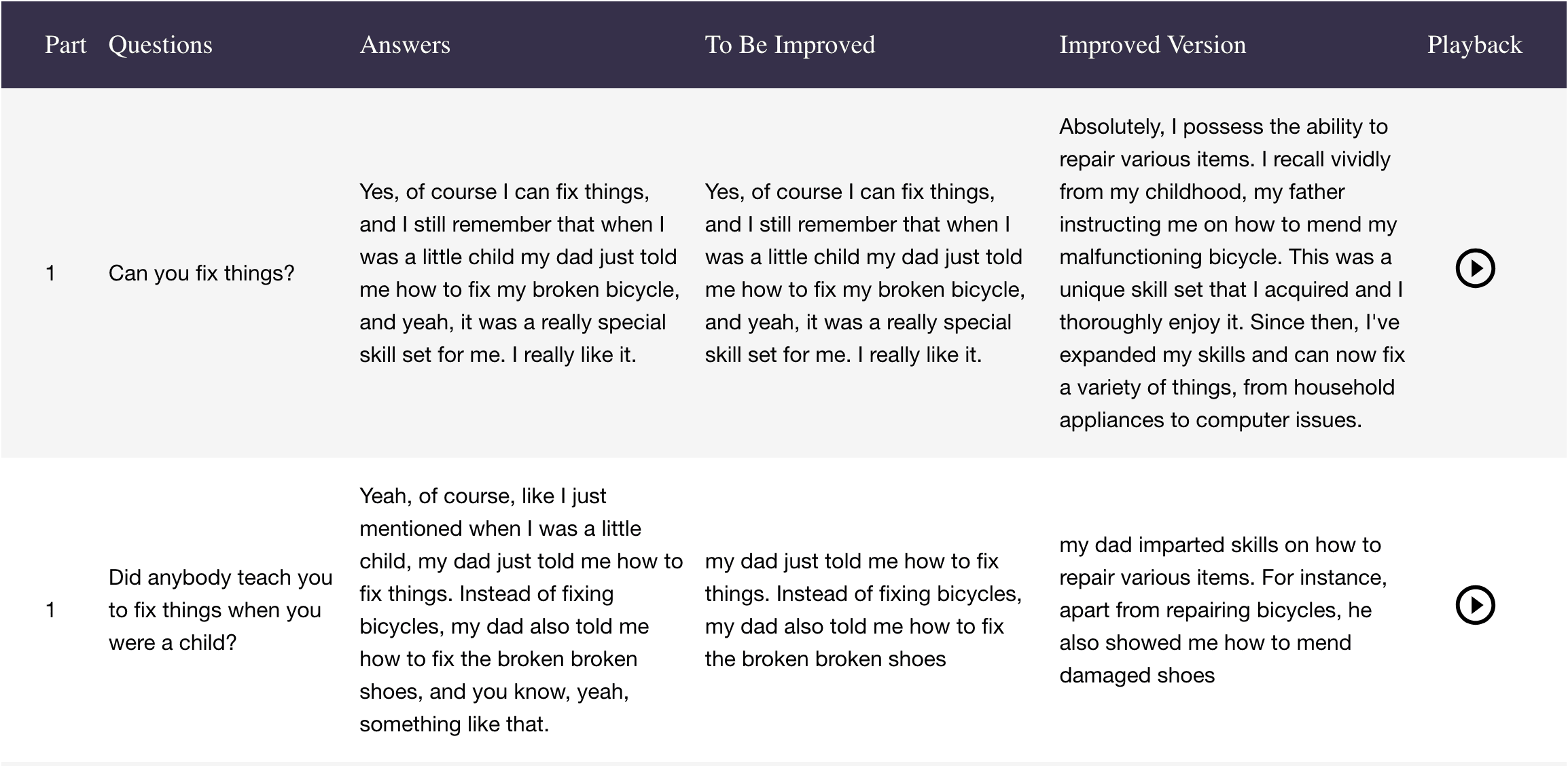Screen dimensions: 1568x766
Task: Select the 'Did anybody teach you' question
Action: coord(220,610)
